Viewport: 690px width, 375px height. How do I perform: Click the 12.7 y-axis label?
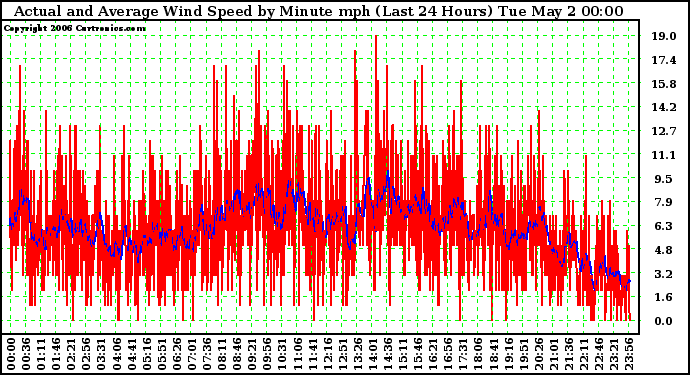coord(664,131)
